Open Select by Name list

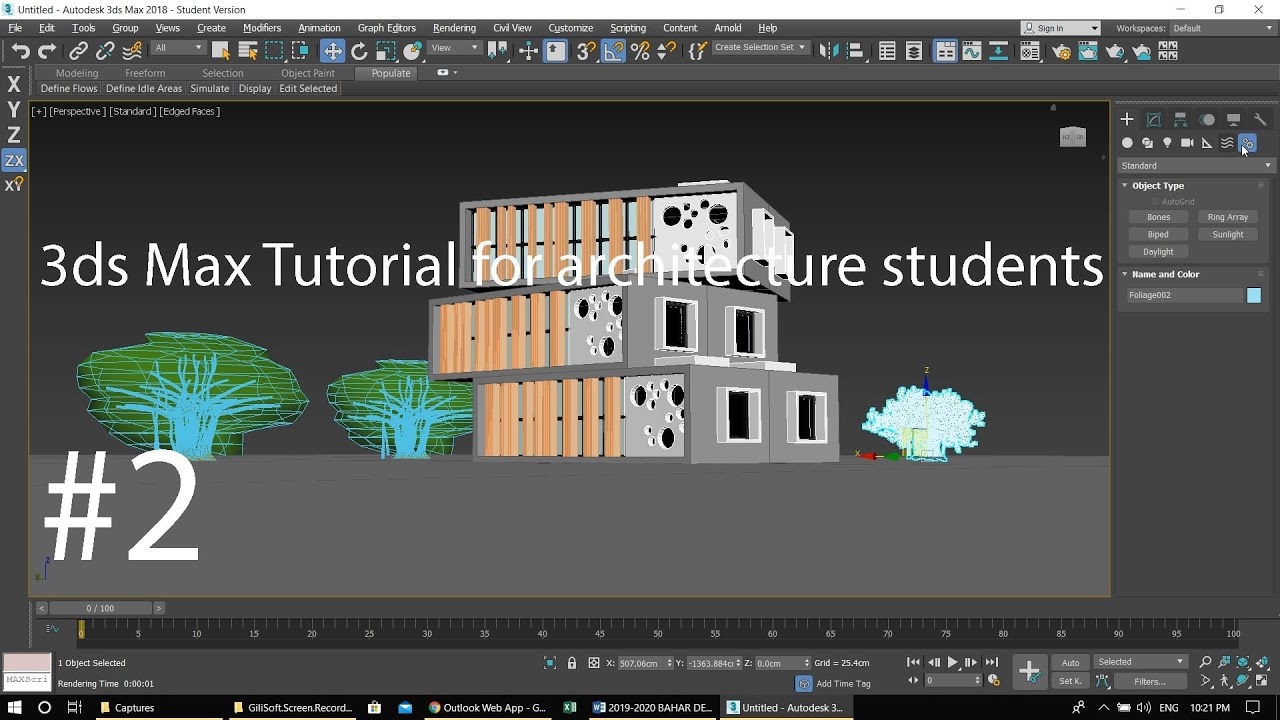pos(248,51)
